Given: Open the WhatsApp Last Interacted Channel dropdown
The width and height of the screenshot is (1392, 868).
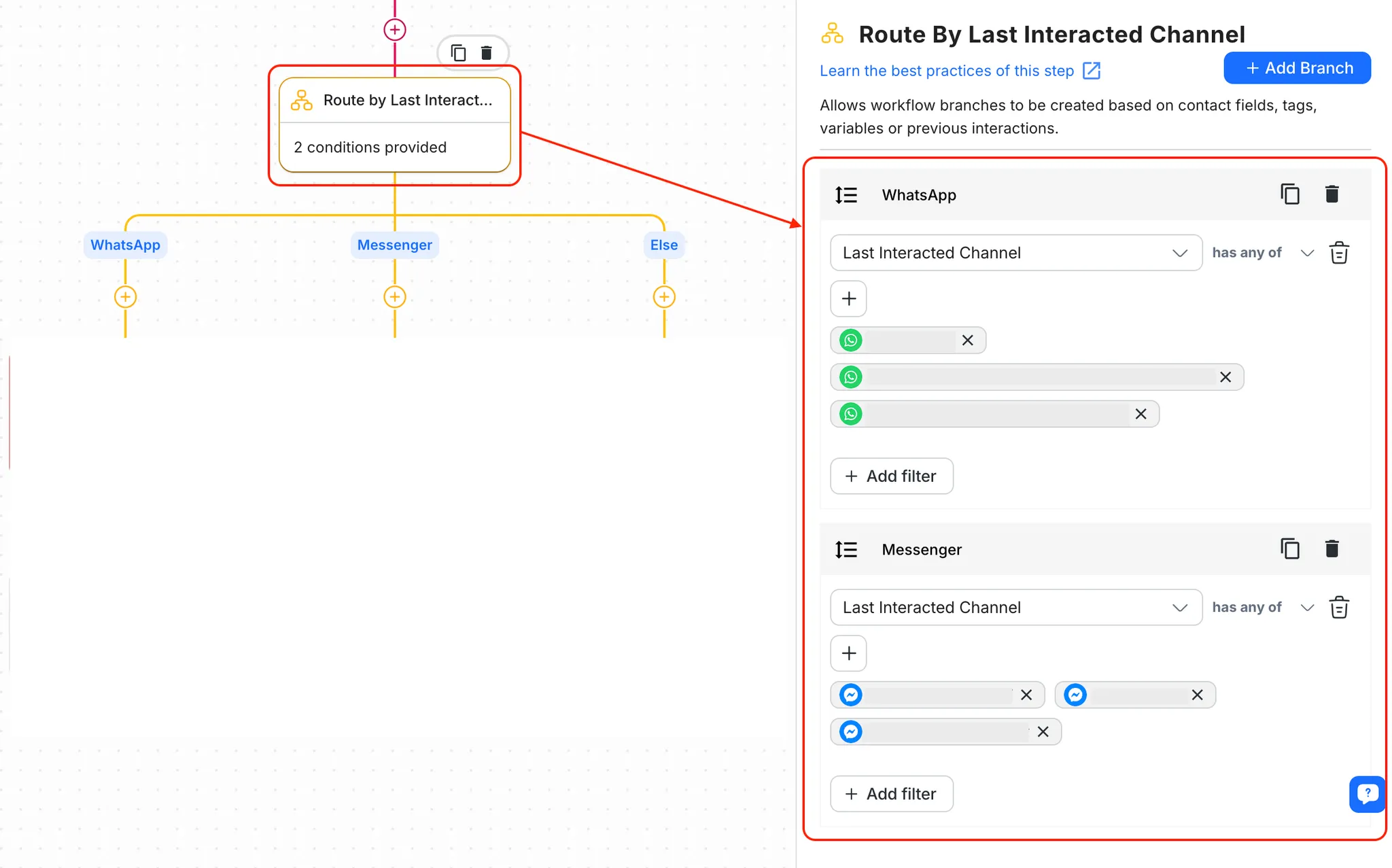Looking at the screenshot, I should pos(1015,253).
